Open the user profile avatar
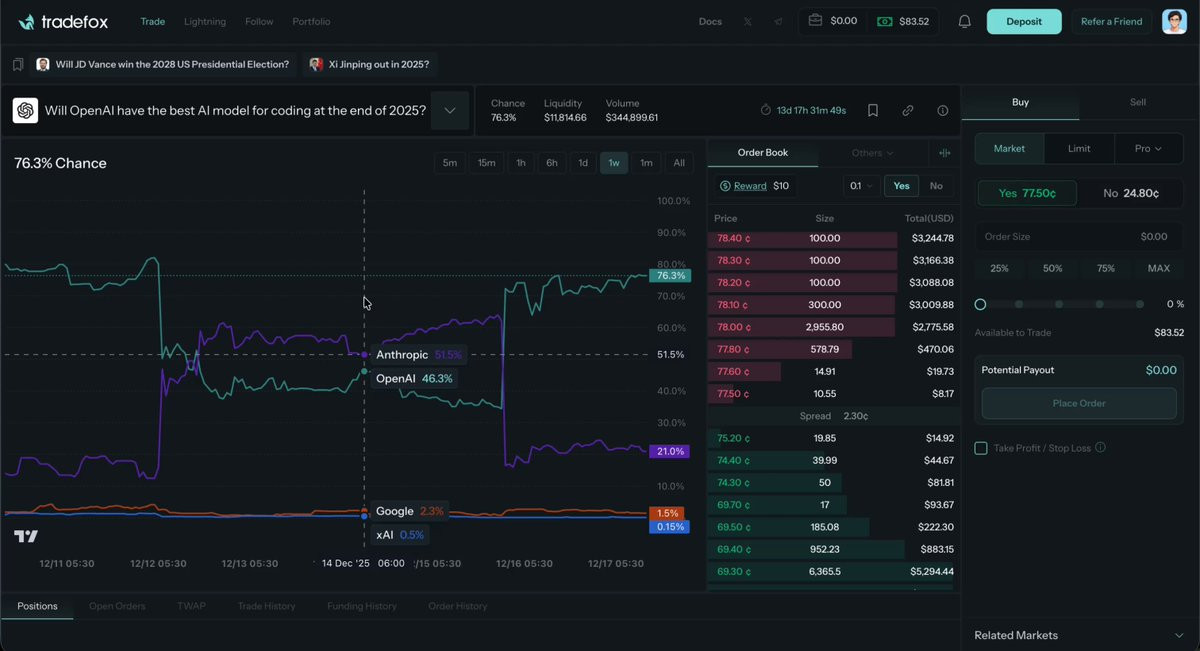Screen dimensions: 1200x651 (1174, 22)
